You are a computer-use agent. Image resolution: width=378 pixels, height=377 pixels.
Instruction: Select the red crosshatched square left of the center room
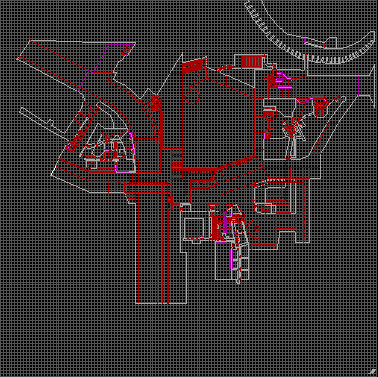(155, 103)
